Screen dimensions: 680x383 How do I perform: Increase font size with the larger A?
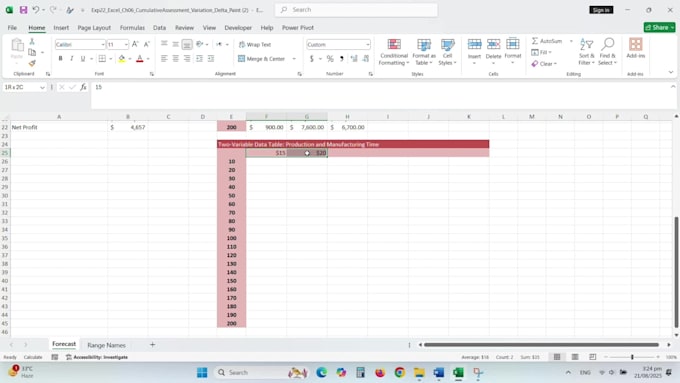(135, 44)
